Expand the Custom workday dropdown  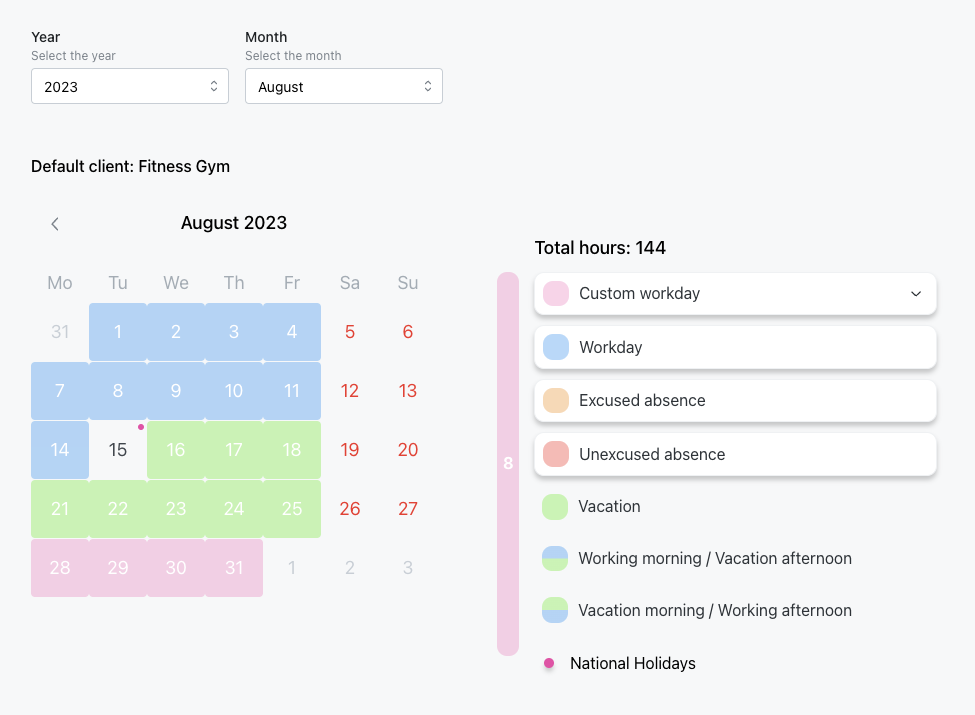(914, 294)
